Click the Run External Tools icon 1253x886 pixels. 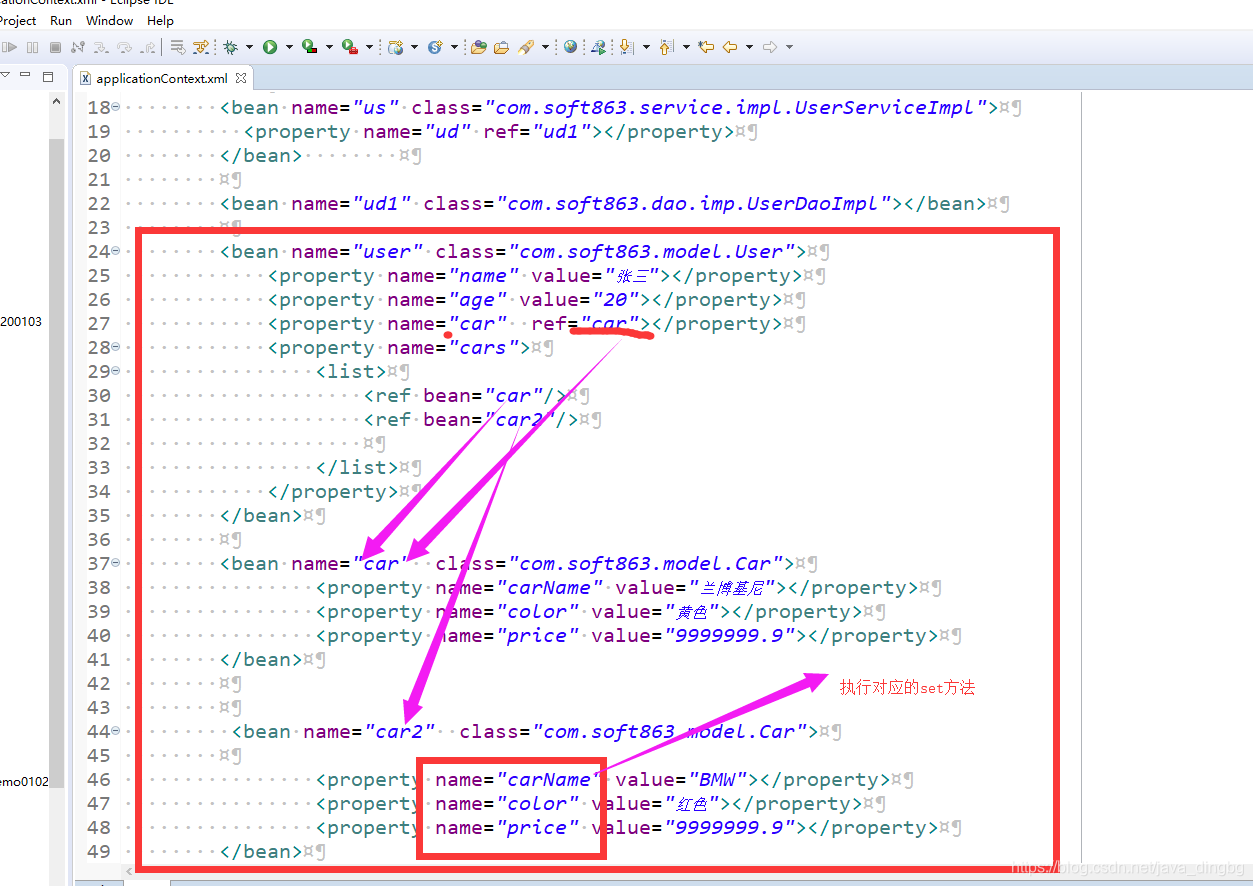pos(349,47)
